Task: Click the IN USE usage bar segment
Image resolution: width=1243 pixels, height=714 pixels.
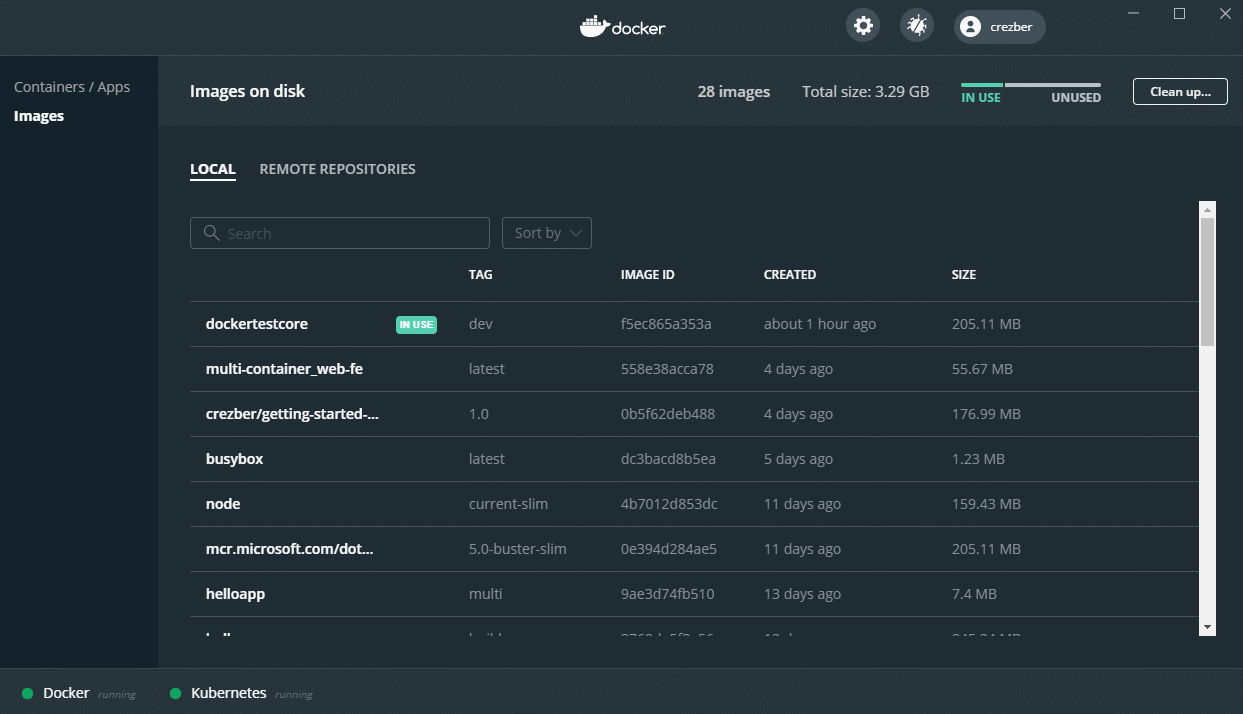Action: tap(982, 85)
